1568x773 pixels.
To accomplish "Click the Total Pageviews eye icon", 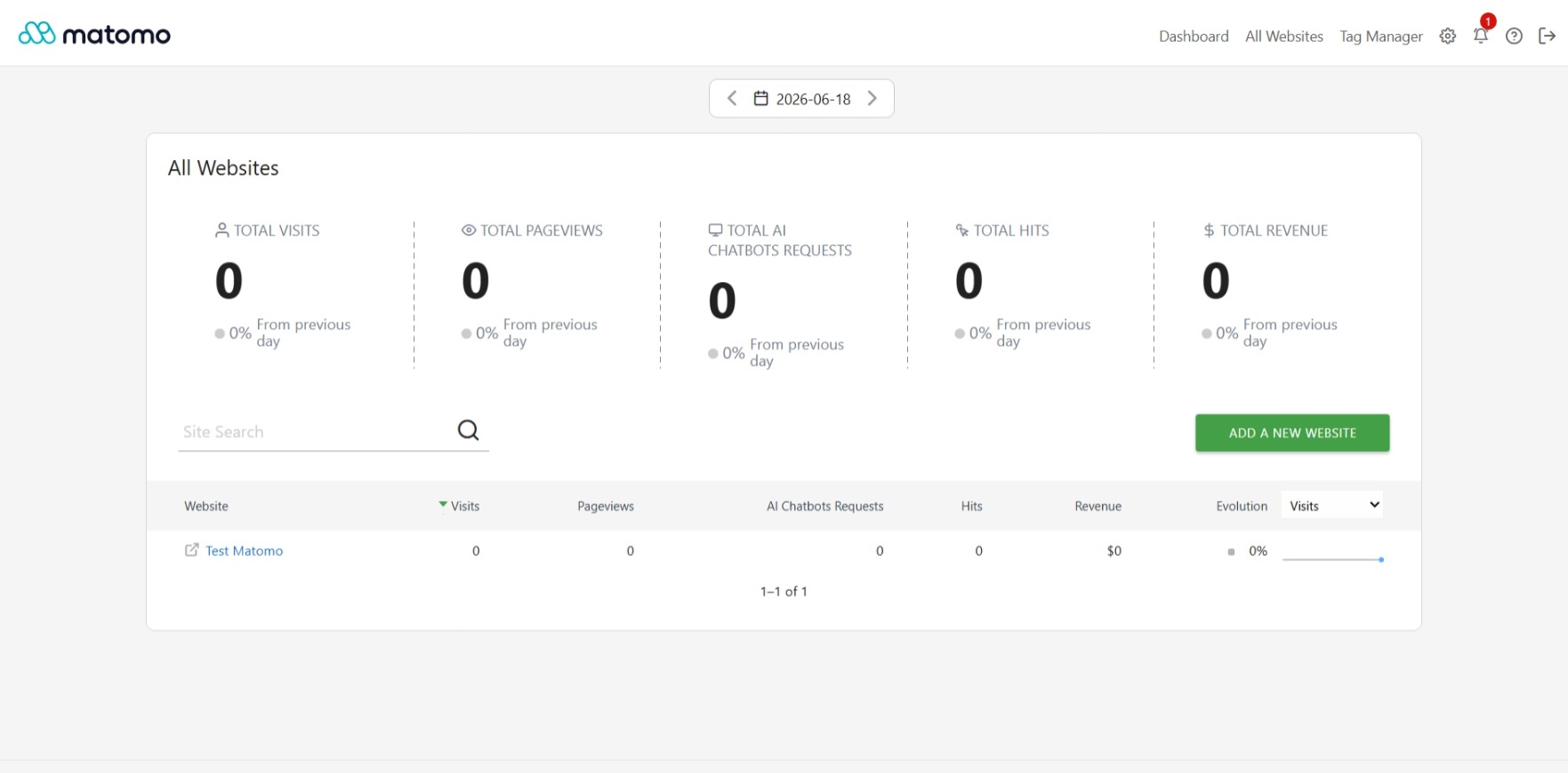I will point(469,230).
